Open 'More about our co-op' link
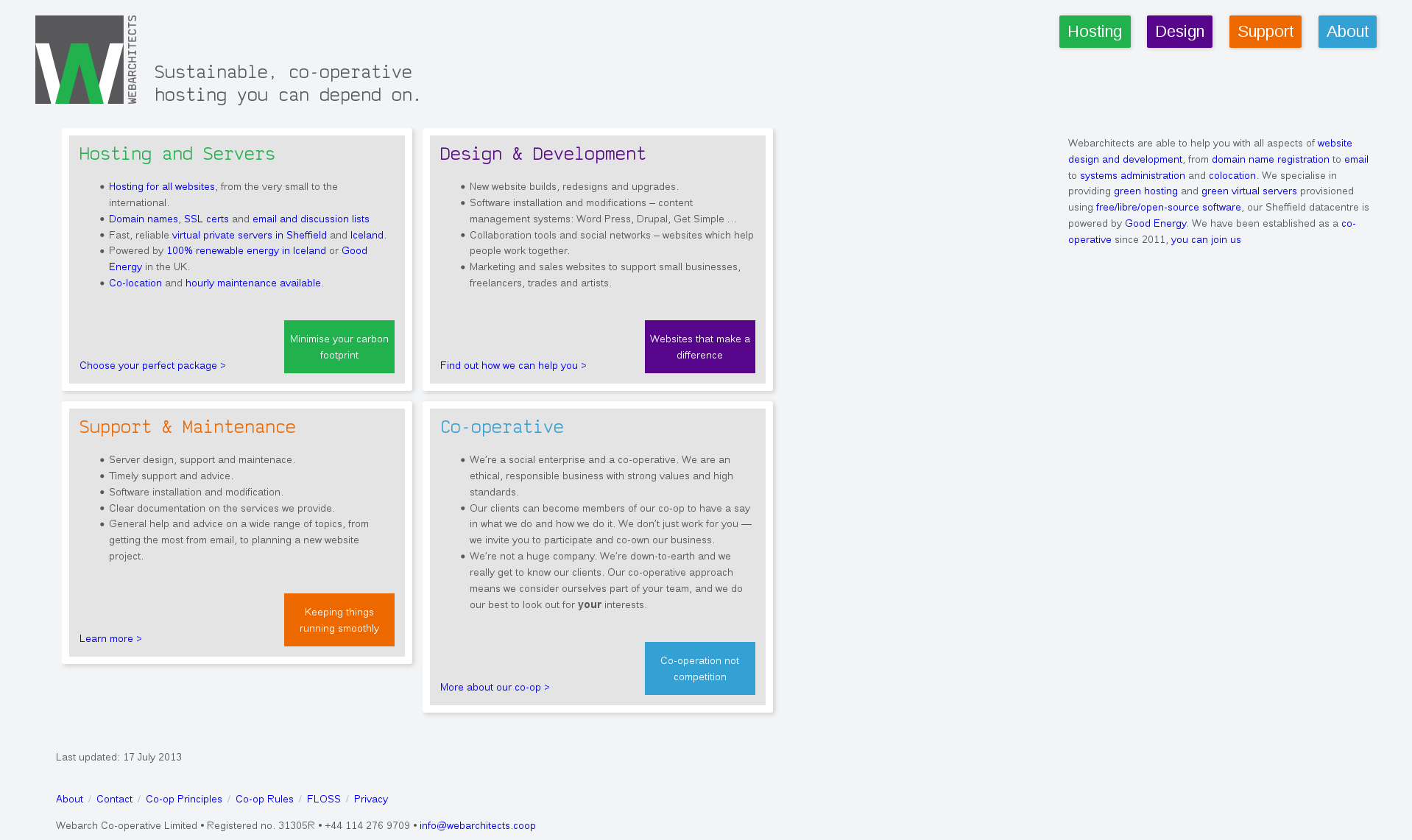1412x840 pixels. tap(495, 688)
